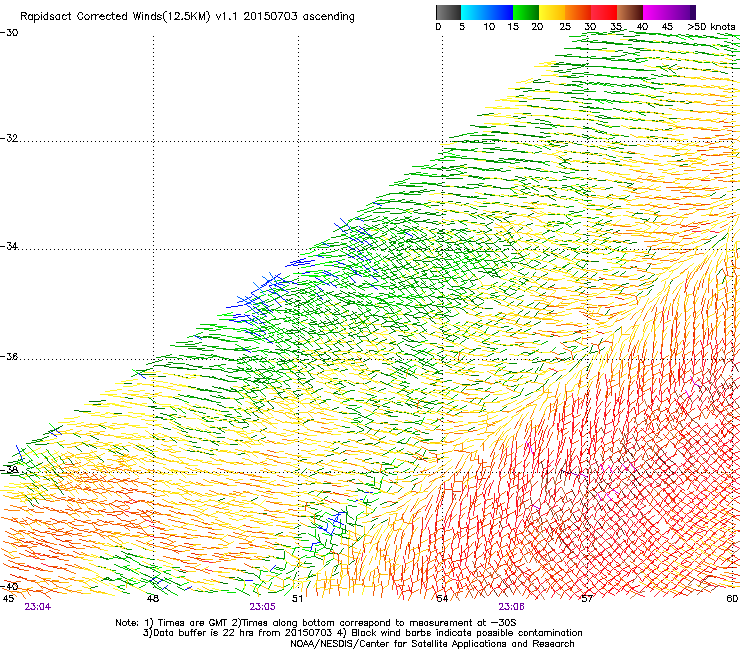Click the latitude label -40
The image size is (740, 650).
(x=9, y=586)
